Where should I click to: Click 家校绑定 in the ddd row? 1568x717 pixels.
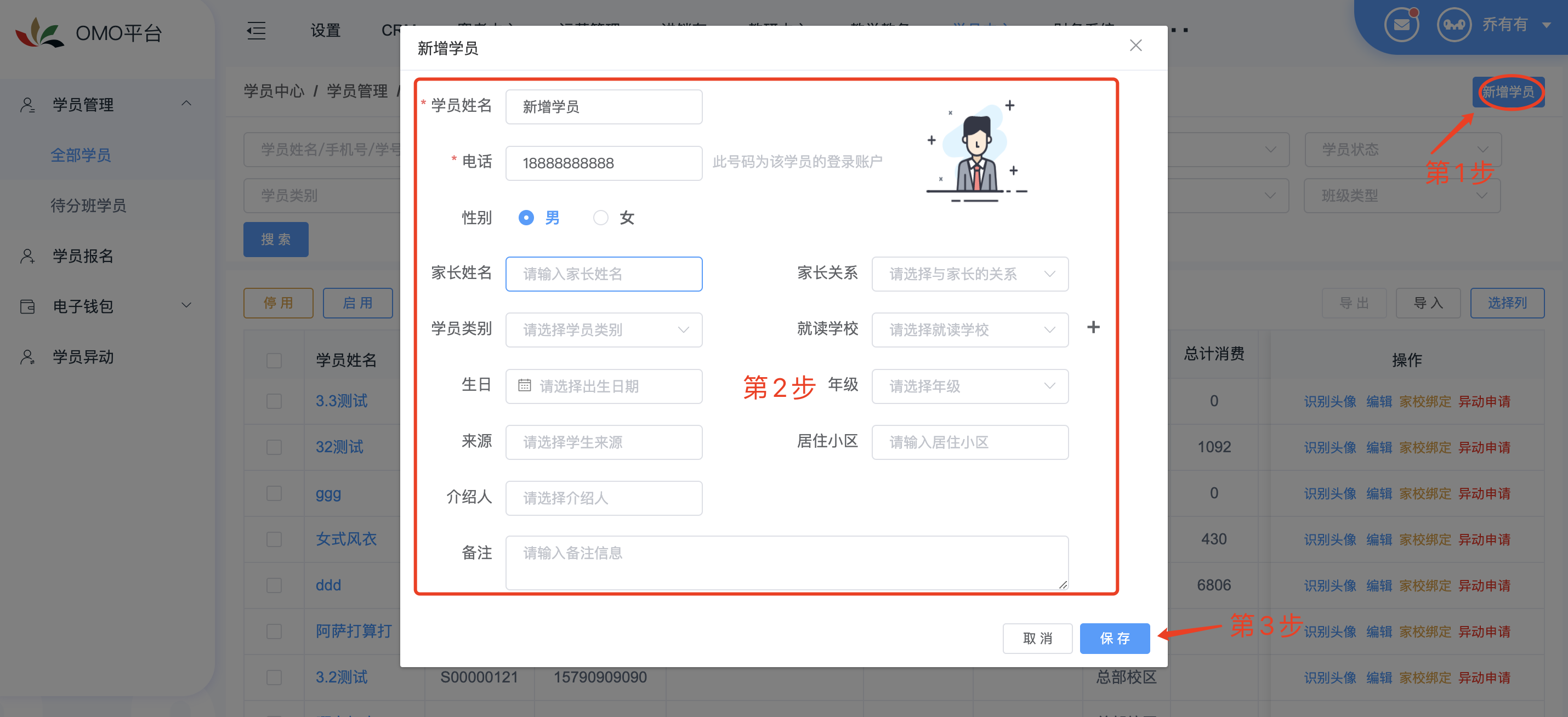point(1425,585)
